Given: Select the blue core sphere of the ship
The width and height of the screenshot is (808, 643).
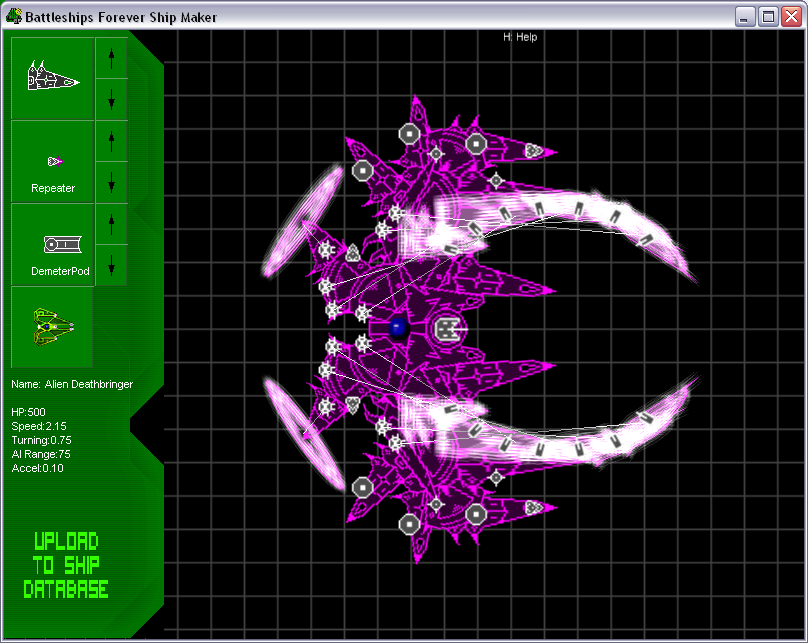Looking at the screenshot, I should pyautogui.click(x=398, y=328).
